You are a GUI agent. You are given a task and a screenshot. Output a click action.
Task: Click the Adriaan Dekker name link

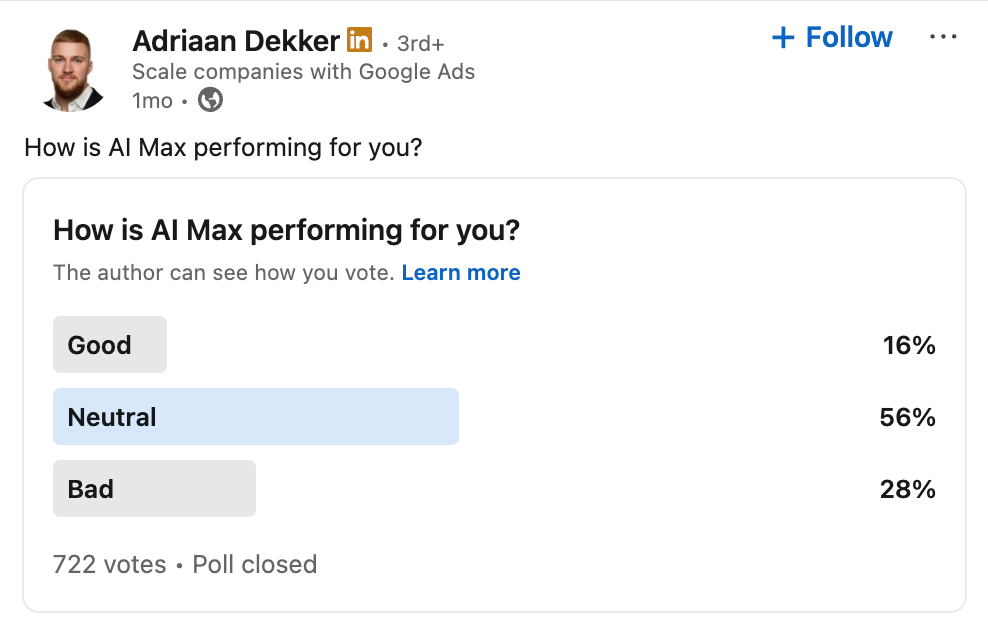(x=236, y=41)
